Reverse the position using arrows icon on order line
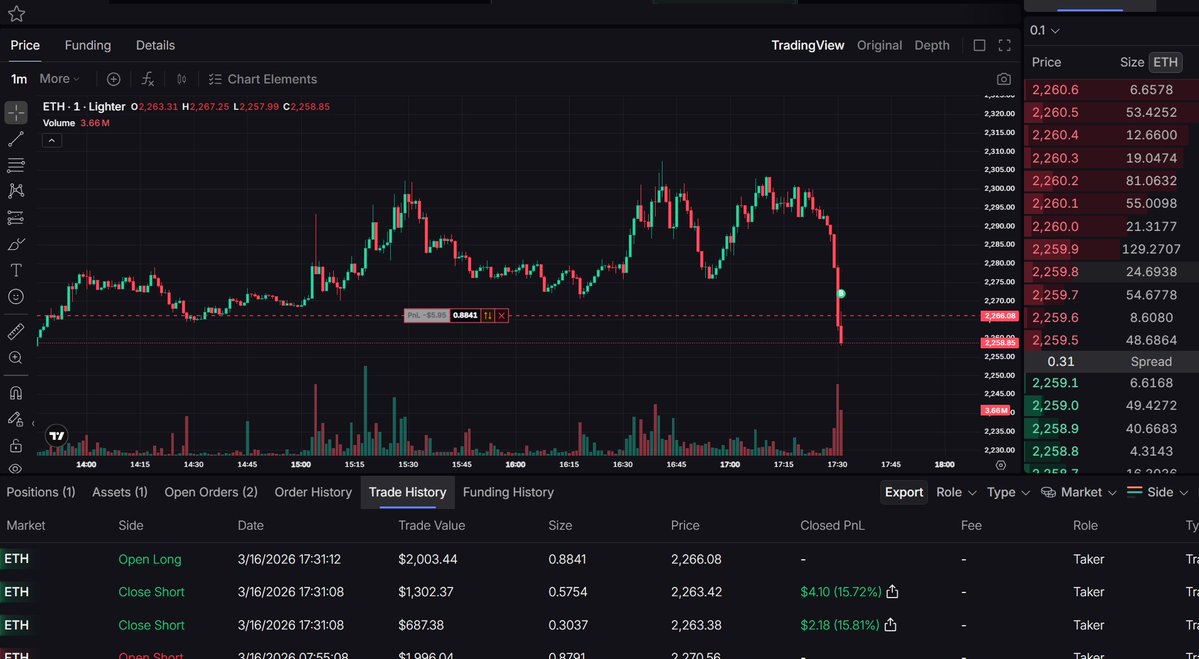Image resolution: width=1199 pixels, height=659 pixels. pyautogui.click(x=488, y=316)
